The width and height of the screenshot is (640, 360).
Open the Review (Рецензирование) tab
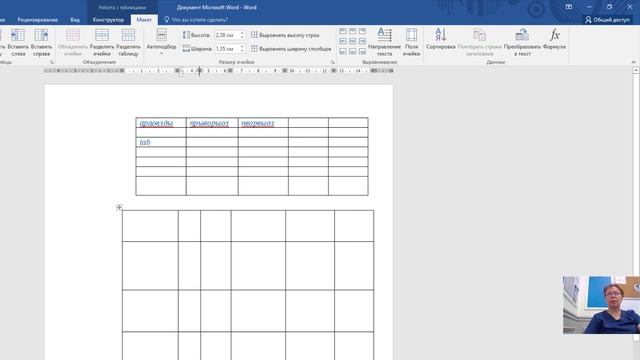(x=38, y=20)
